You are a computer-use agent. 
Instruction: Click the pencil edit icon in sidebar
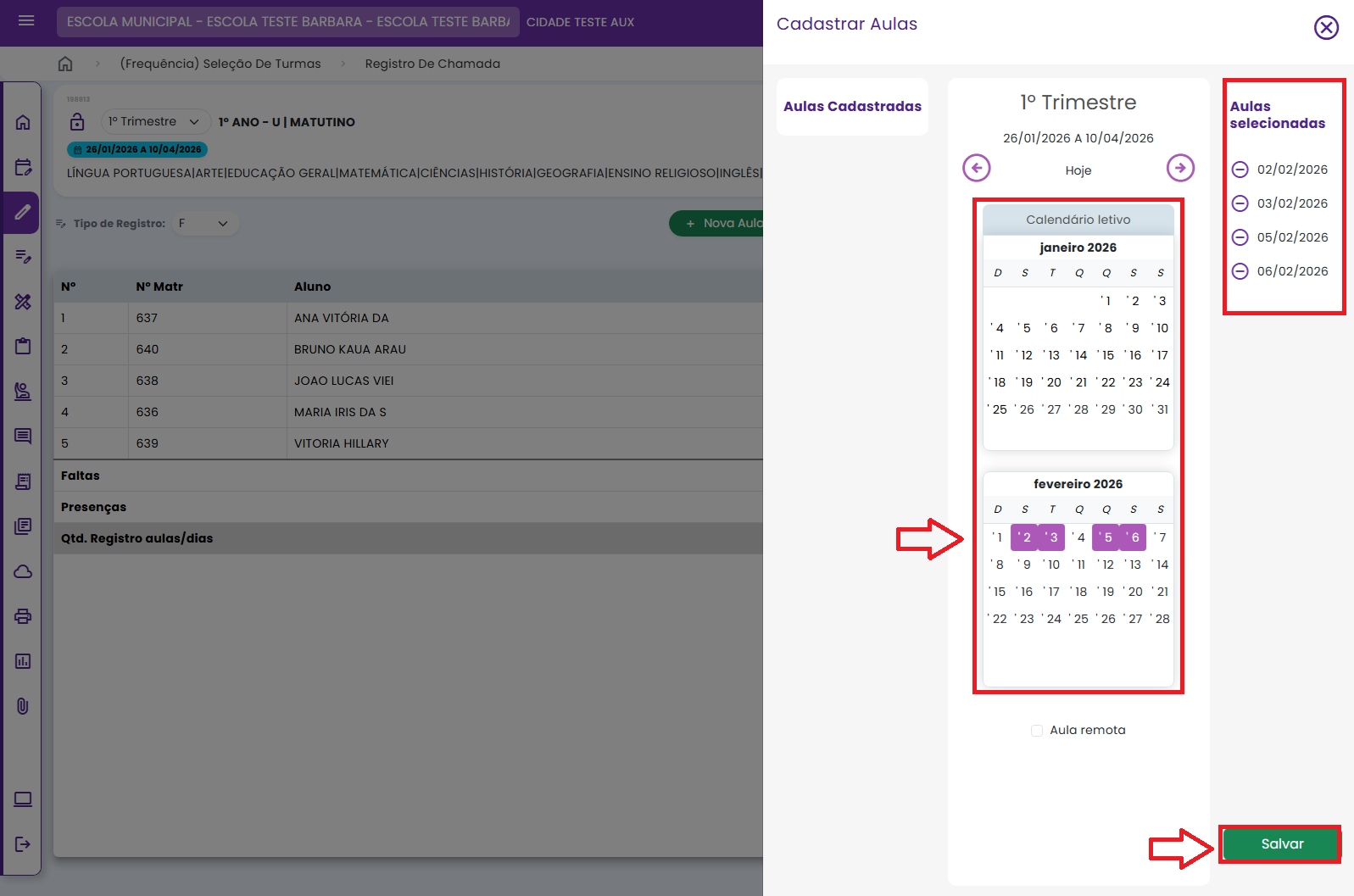tap(23, 212)
